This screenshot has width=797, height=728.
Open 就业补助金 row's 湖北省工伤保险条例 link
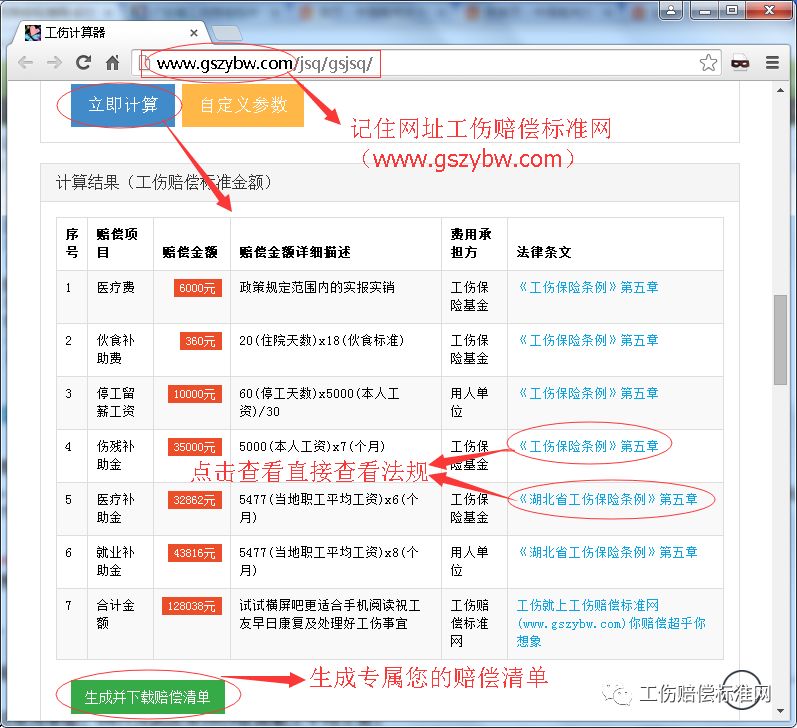(607, 552)
